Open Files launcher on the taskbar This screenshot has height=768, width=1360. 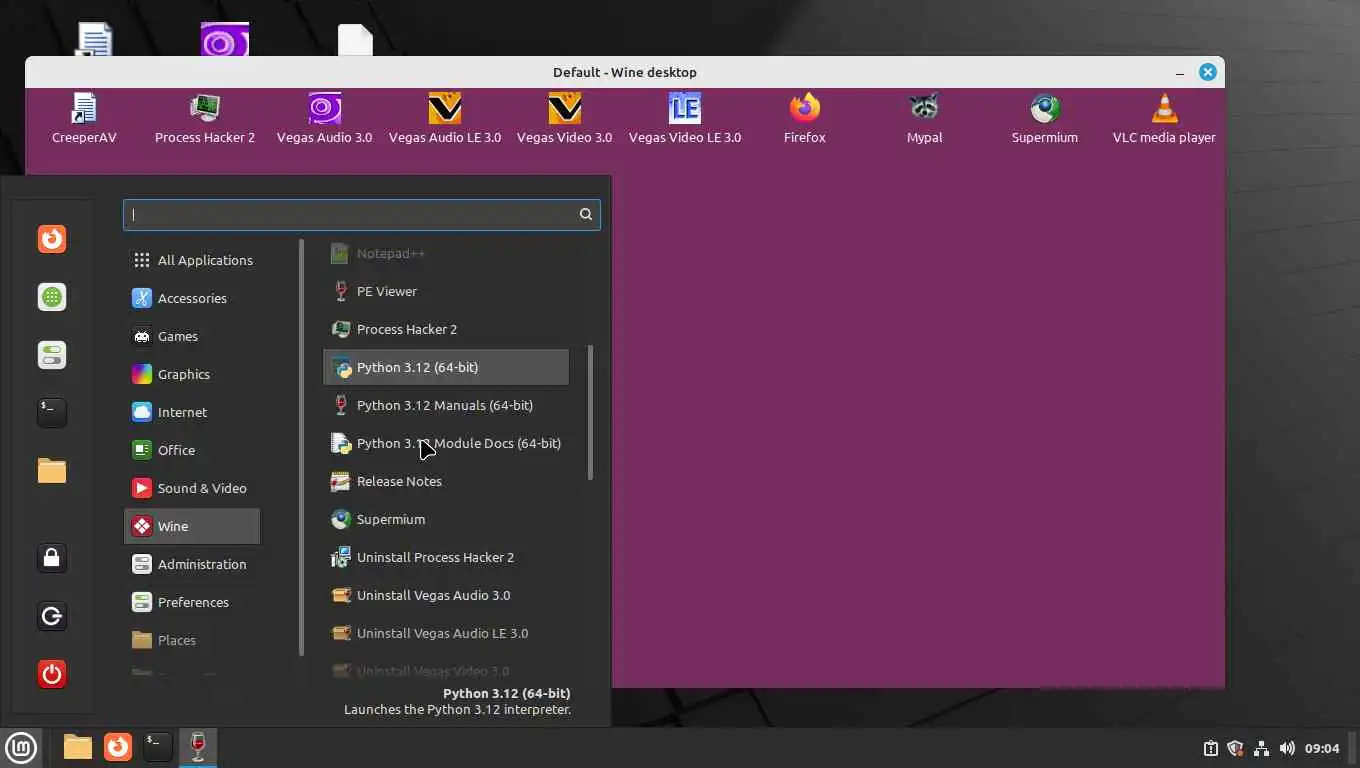77,747
